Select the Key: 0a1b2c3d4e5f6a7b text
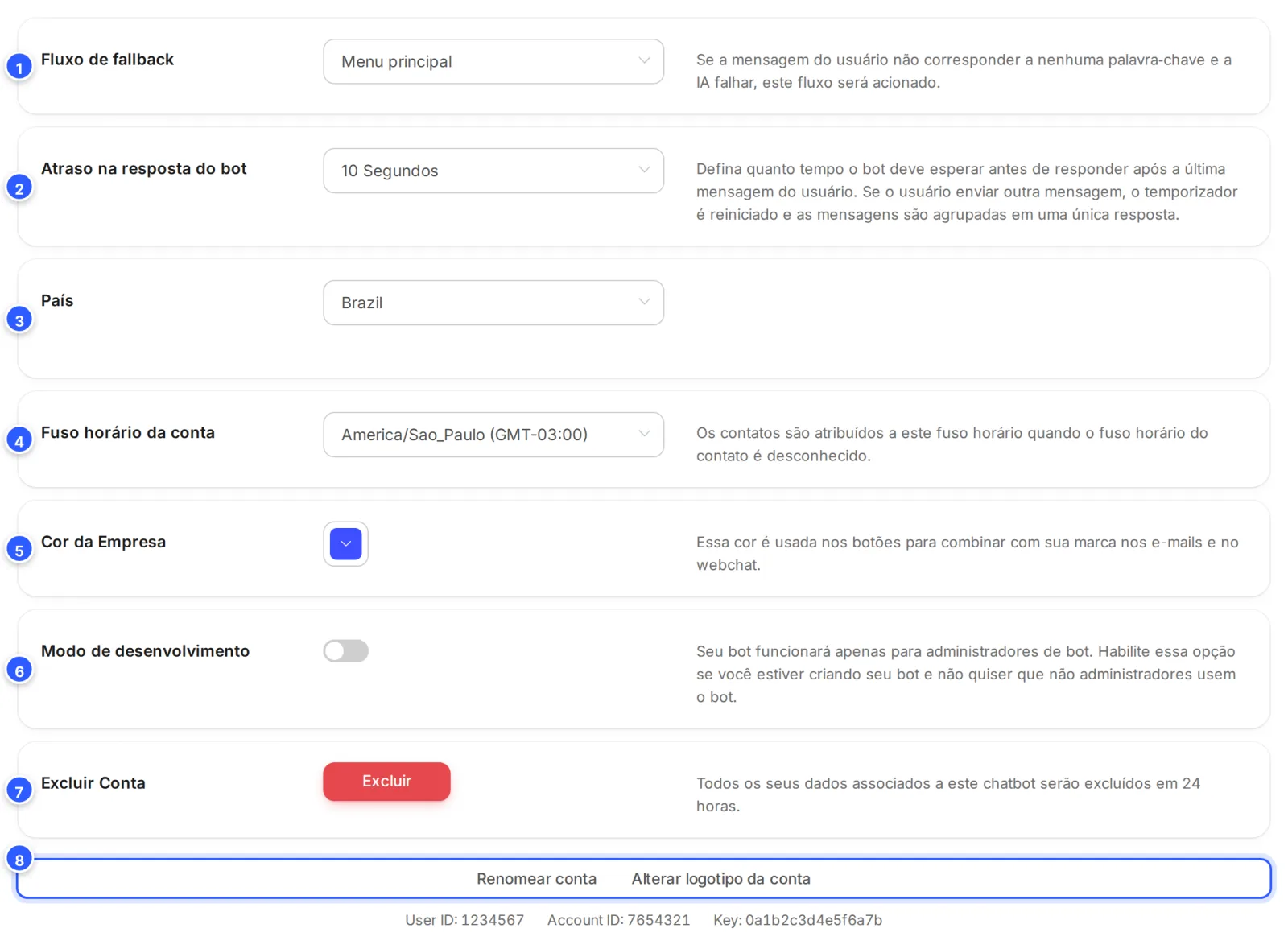The width and height of the screenshot is (1288, 949). [798, 920]
